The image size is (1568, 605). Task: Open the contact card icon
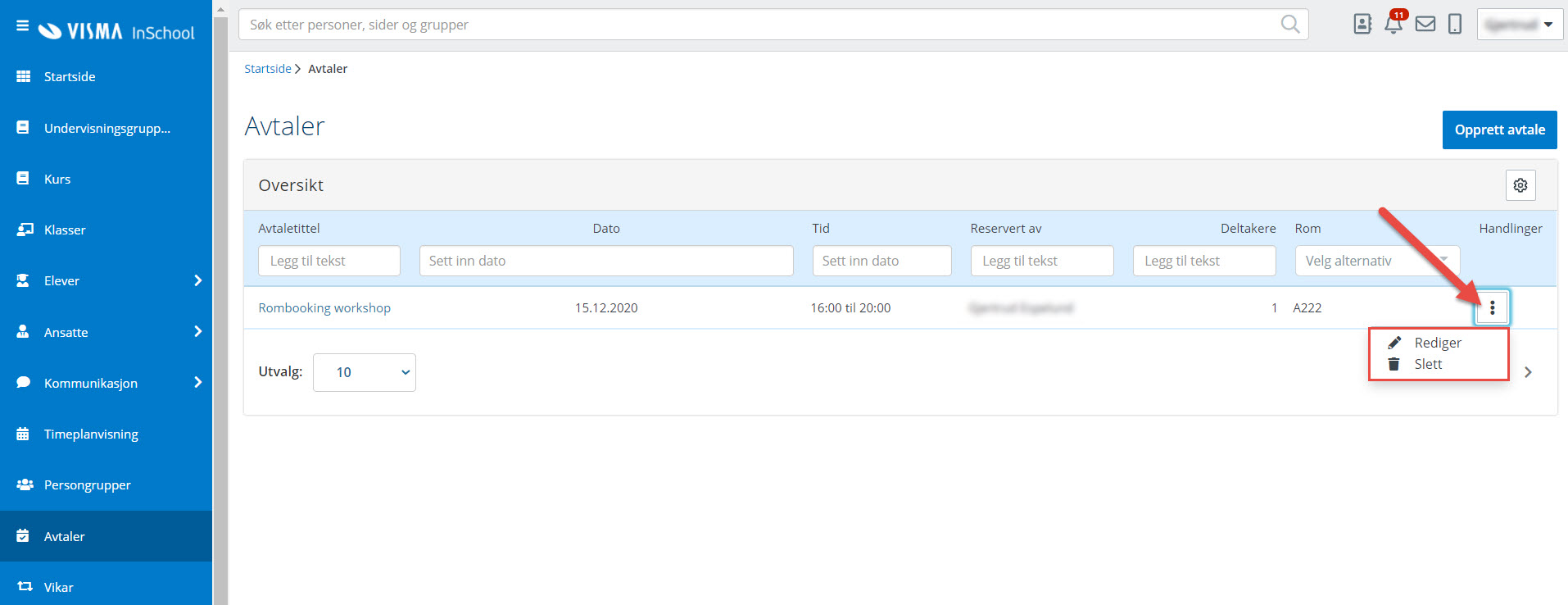point(1362,24)
